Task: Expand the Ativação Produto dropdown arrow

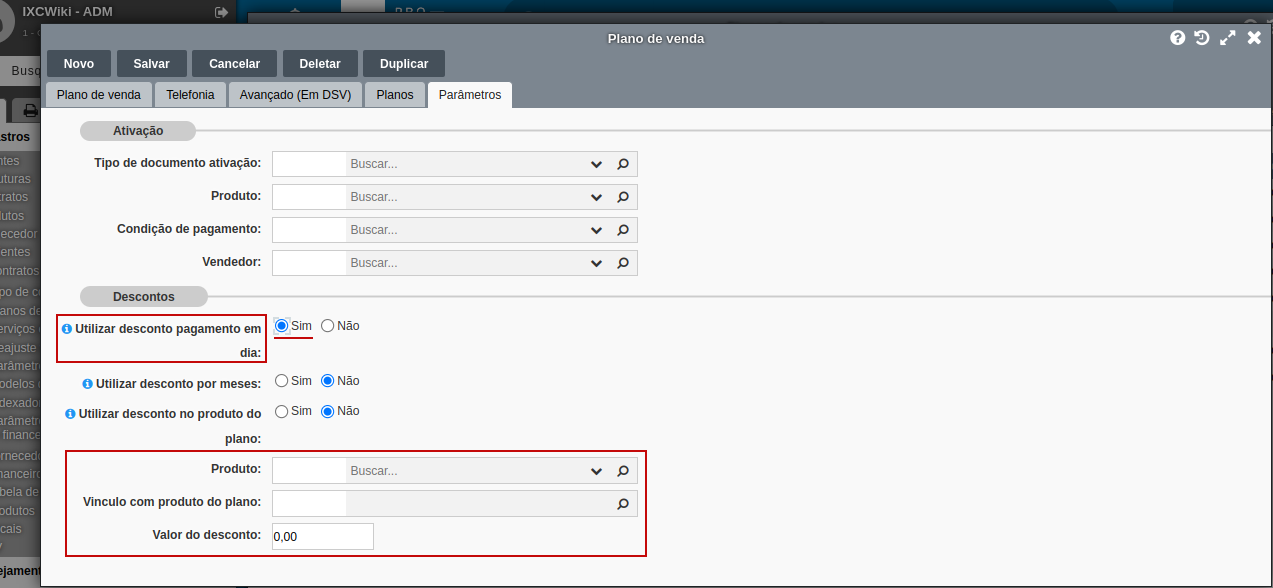Action: 596,197
